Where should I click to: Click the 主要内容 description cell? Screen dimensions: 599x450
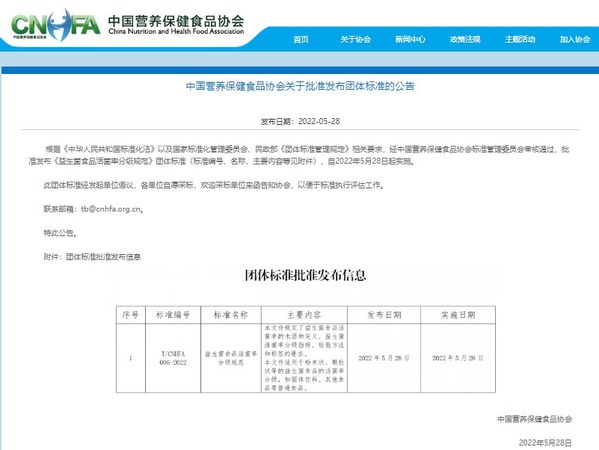pyautogui.click(x=304, y=358)
